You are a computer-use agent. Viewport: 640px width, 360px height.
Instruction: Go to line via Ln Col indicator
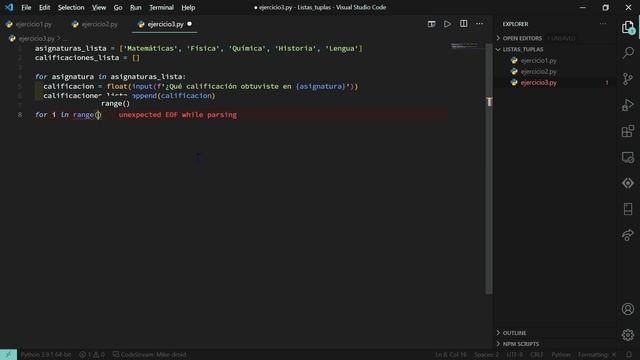tap(451, 354)
